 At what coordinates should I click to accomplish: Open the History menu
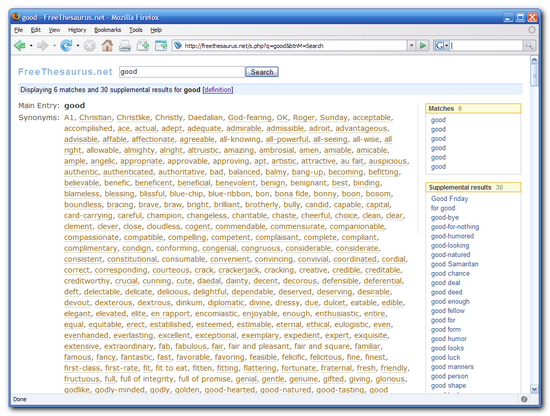77,30
